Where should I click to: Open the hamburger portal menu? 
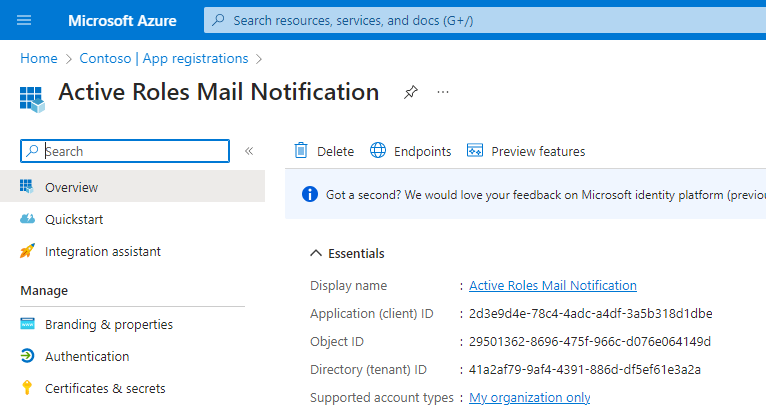click(24, 20)
